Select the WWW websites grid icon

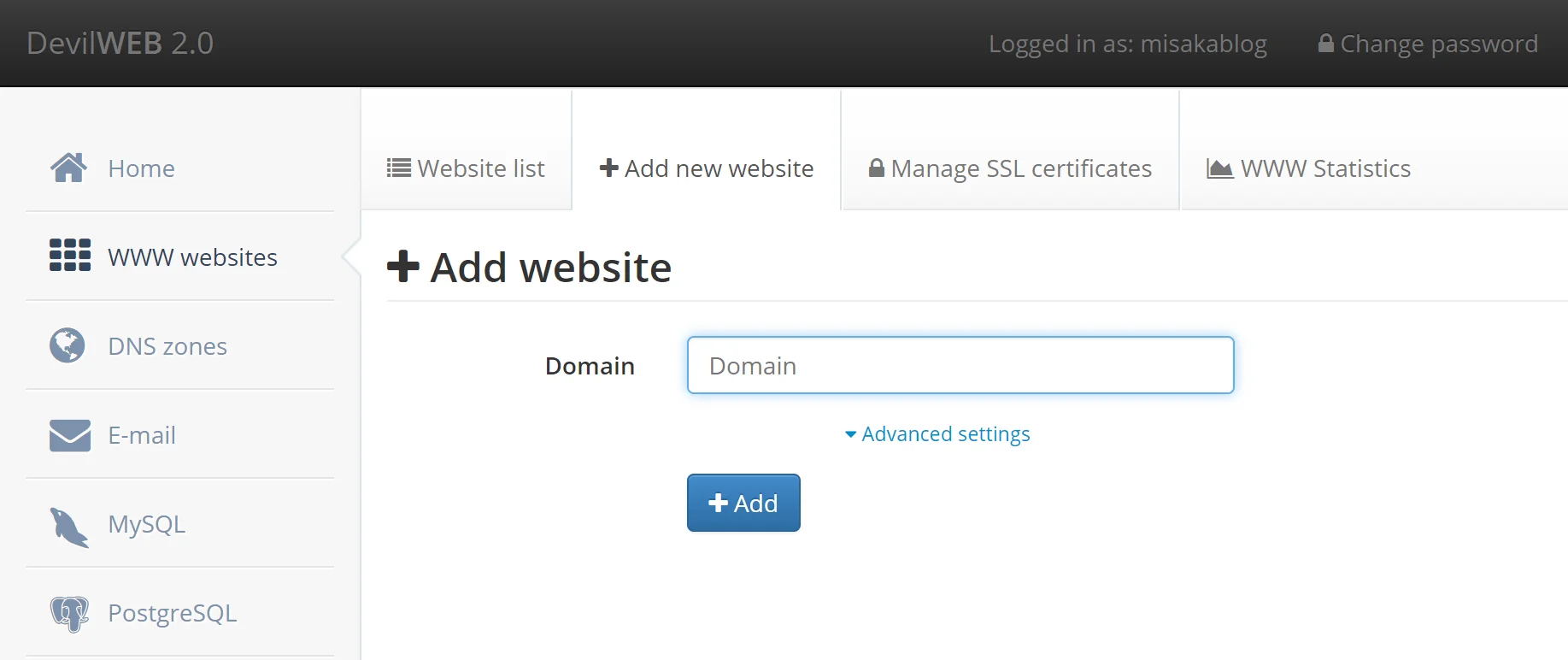pyautogui.click(x=70, y=256)
